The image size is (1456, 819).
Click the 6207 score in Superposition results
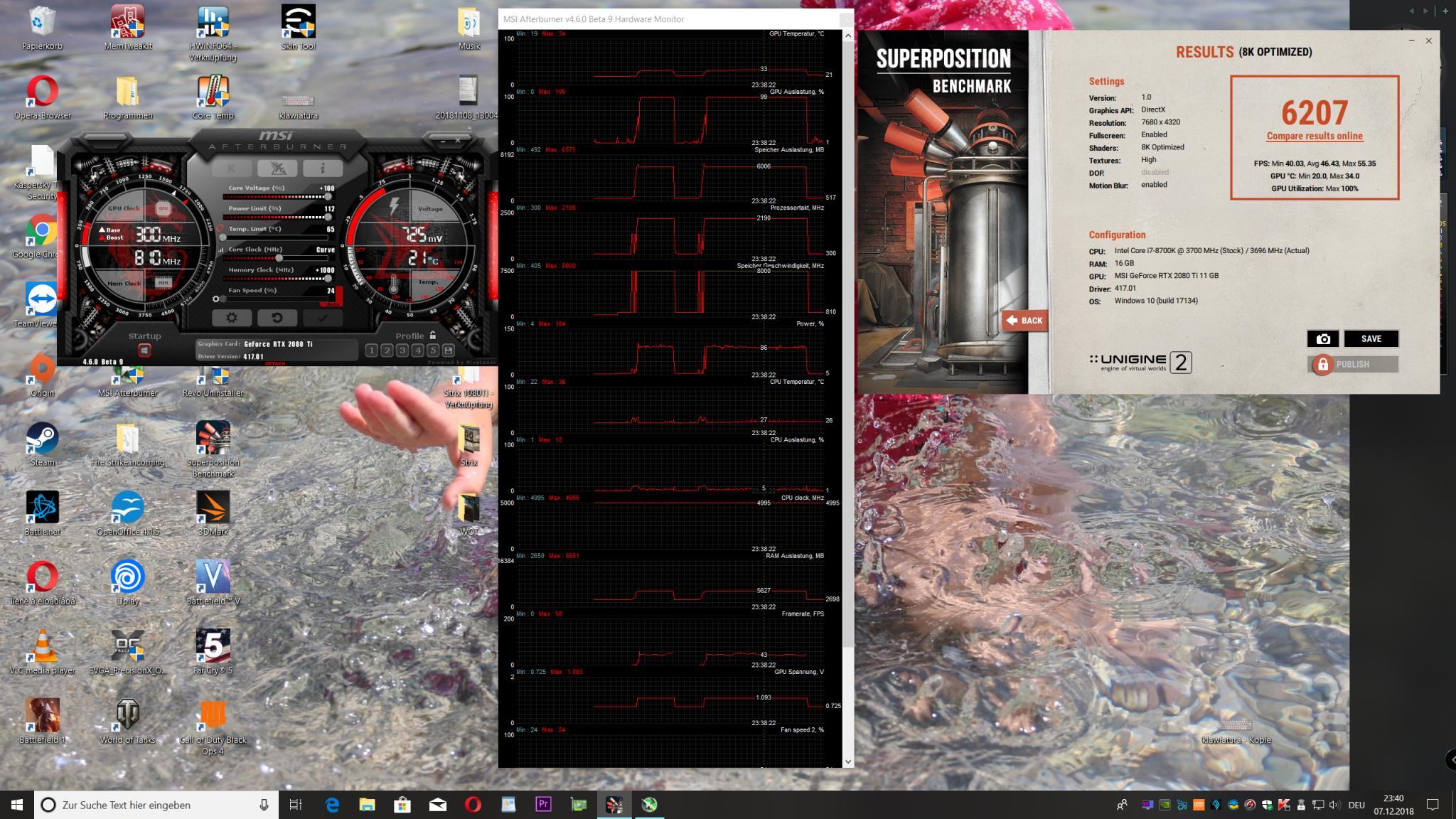point(1315,112)
